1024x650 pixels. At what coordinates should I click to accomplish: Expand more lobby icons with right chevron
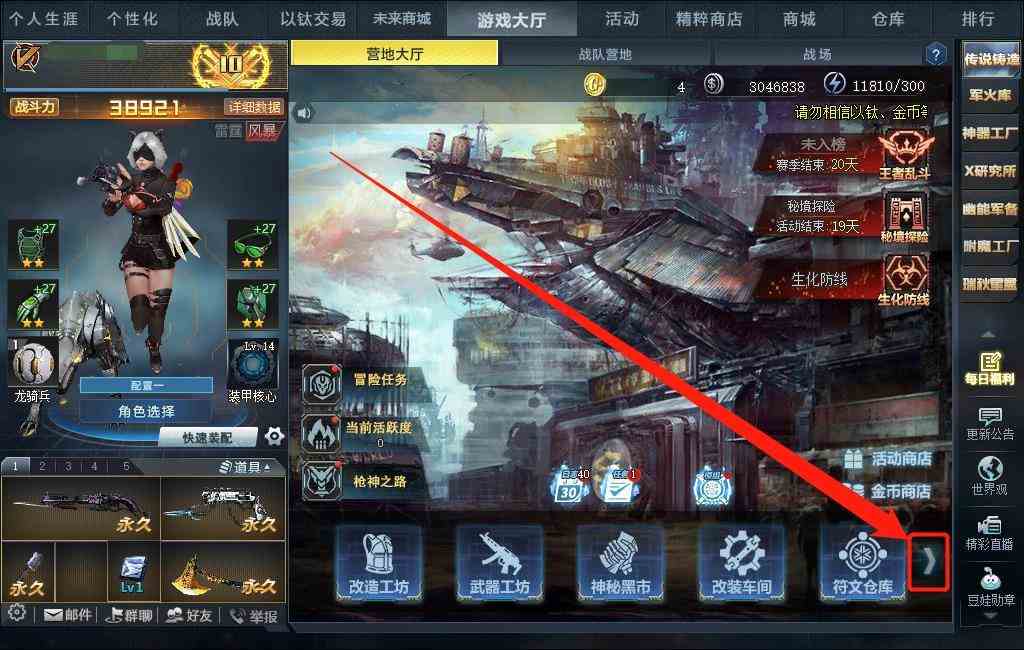[x=928, y=561]
